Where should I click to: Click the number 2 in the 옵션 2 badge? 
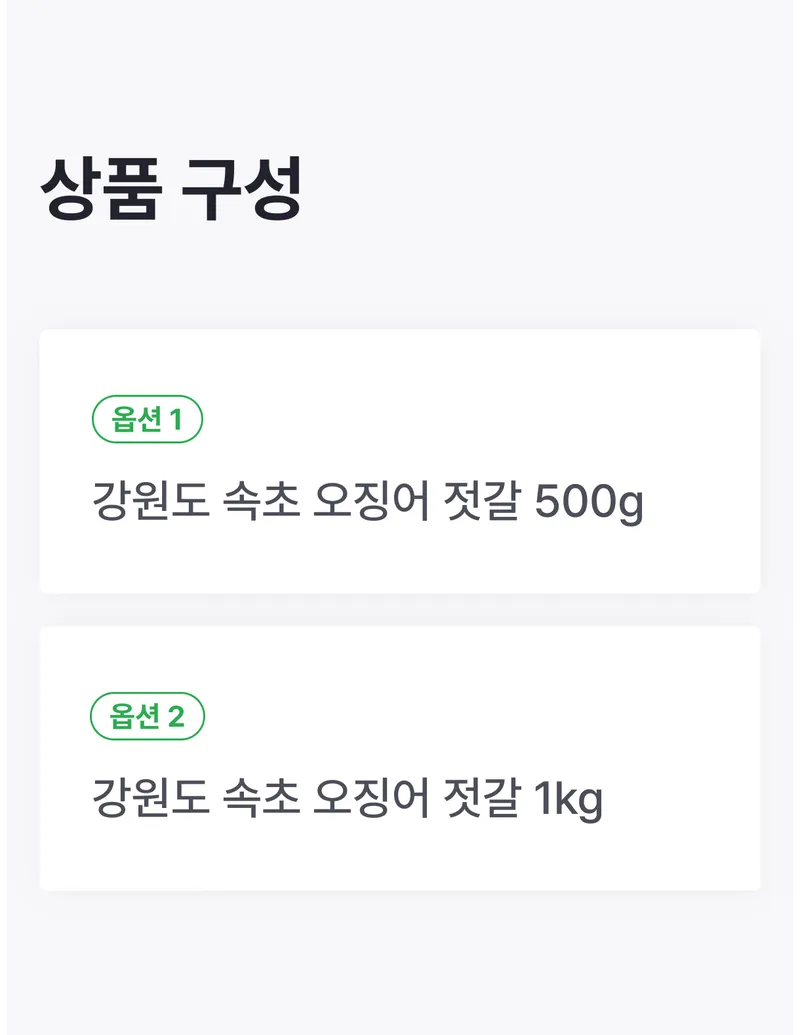(x=177, y=716)
